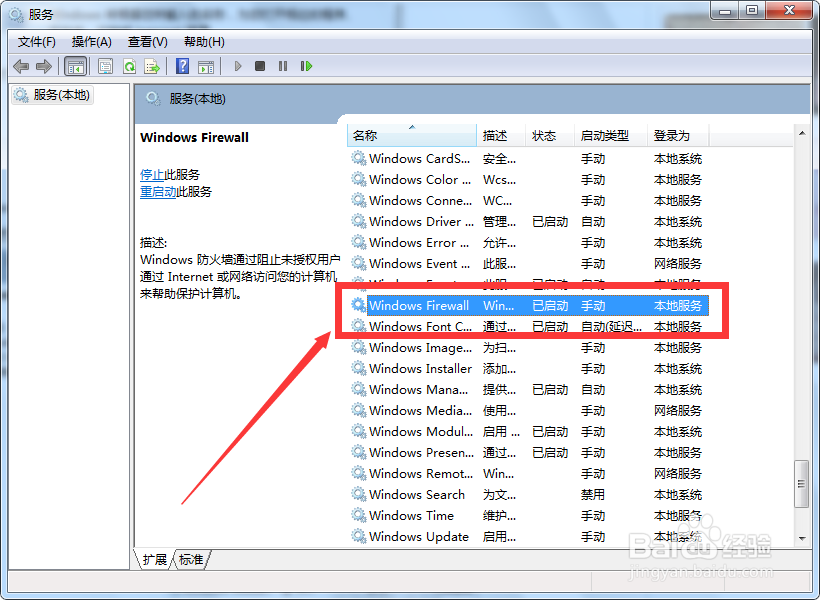Click 已启动 status of Windows Driver row
820x600 pixels.
pos(550,221)
